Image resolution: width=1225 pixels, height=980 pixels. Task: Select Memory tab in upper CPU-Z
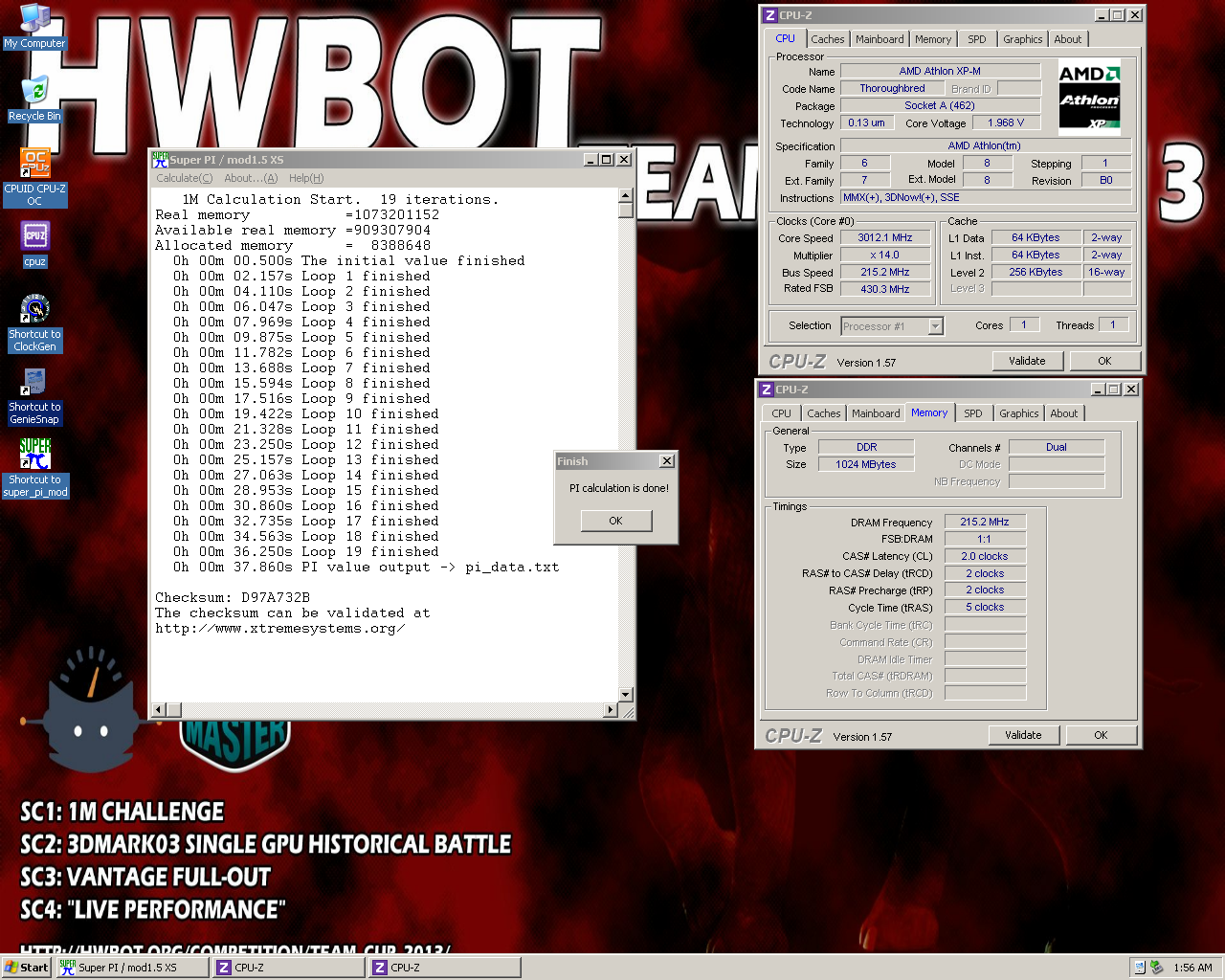[x=933, y=39]
